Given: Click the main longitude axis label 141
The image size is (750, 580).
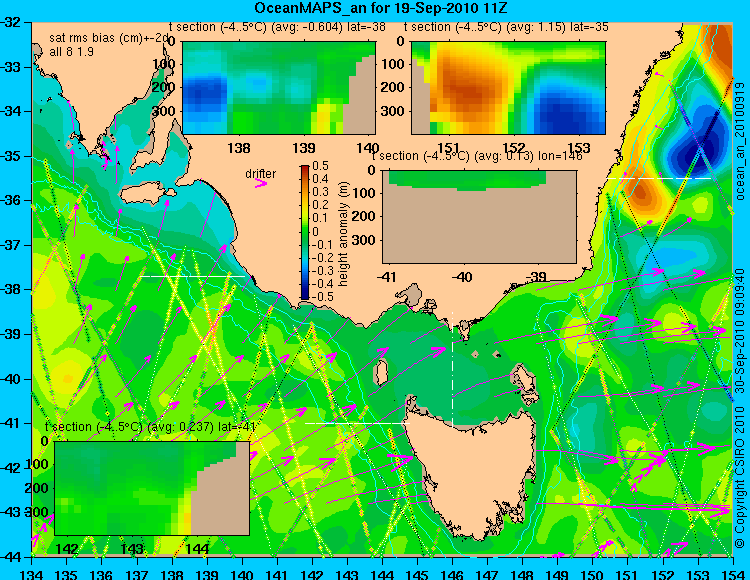Looking at the screenshot, I should 277,574.
